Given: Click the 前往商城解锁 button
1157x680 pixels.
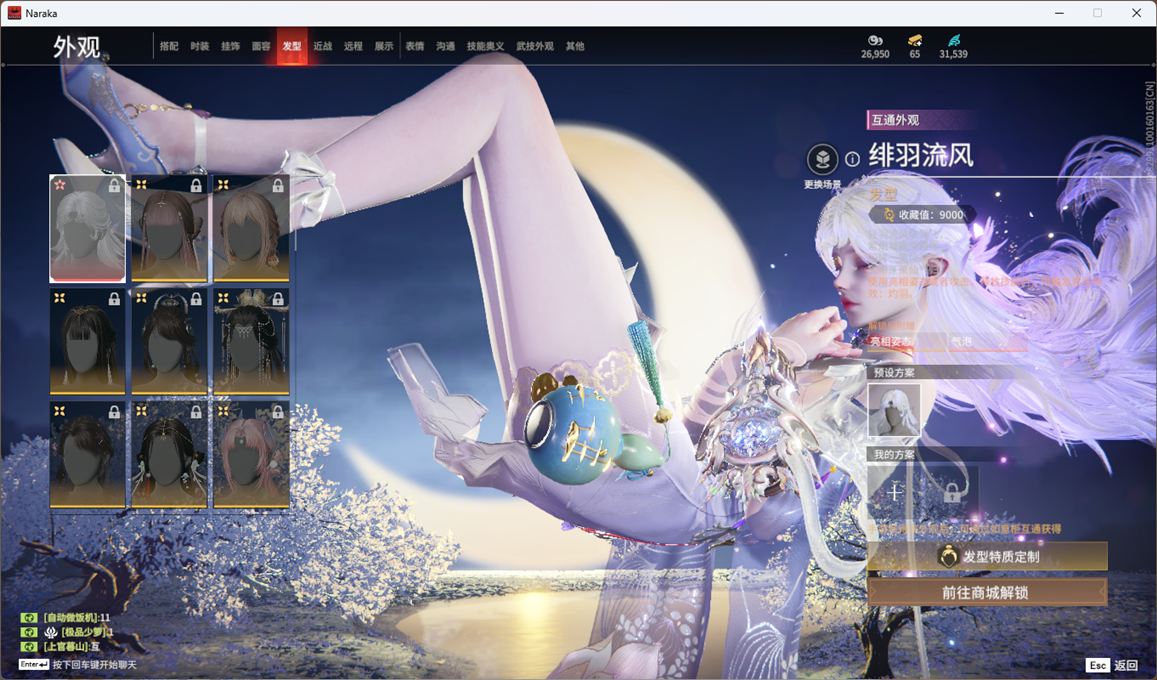Looking at the screenshot, I should [987, 592].
